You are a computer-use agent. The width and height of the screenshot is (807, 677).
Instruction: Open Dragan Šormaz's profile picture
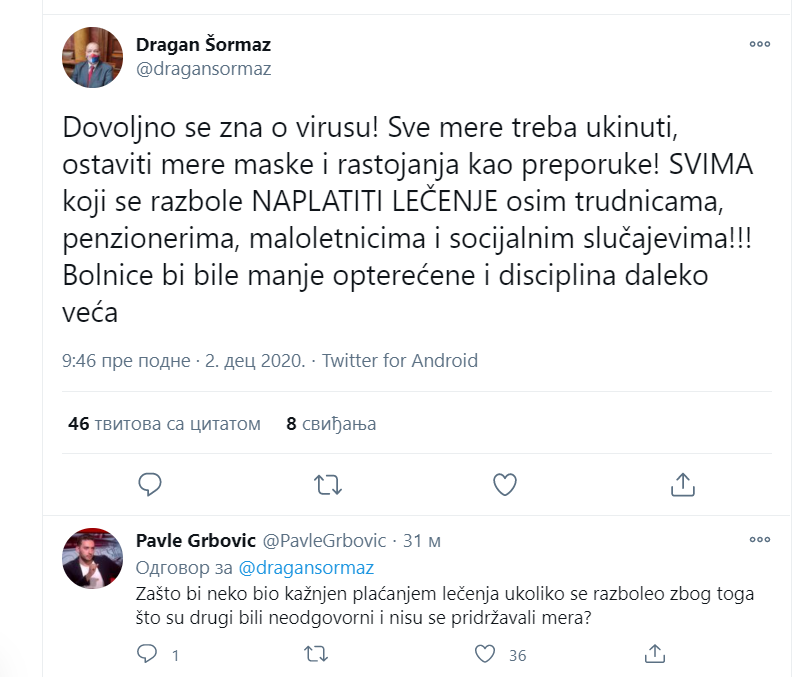tap(91, 57)
